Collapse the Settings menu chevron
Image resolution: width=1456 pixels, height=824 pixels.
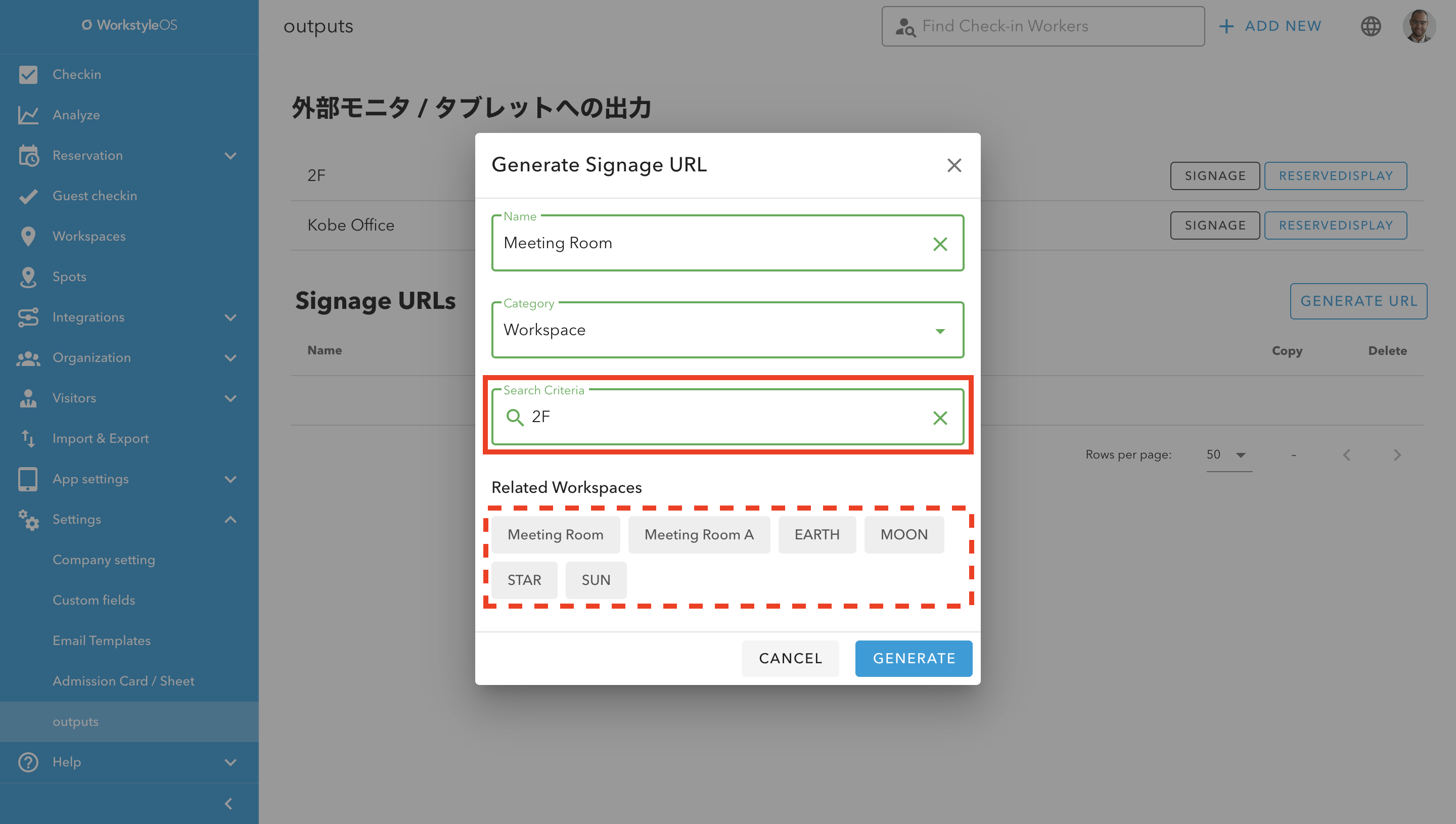[x=231, y=519]
